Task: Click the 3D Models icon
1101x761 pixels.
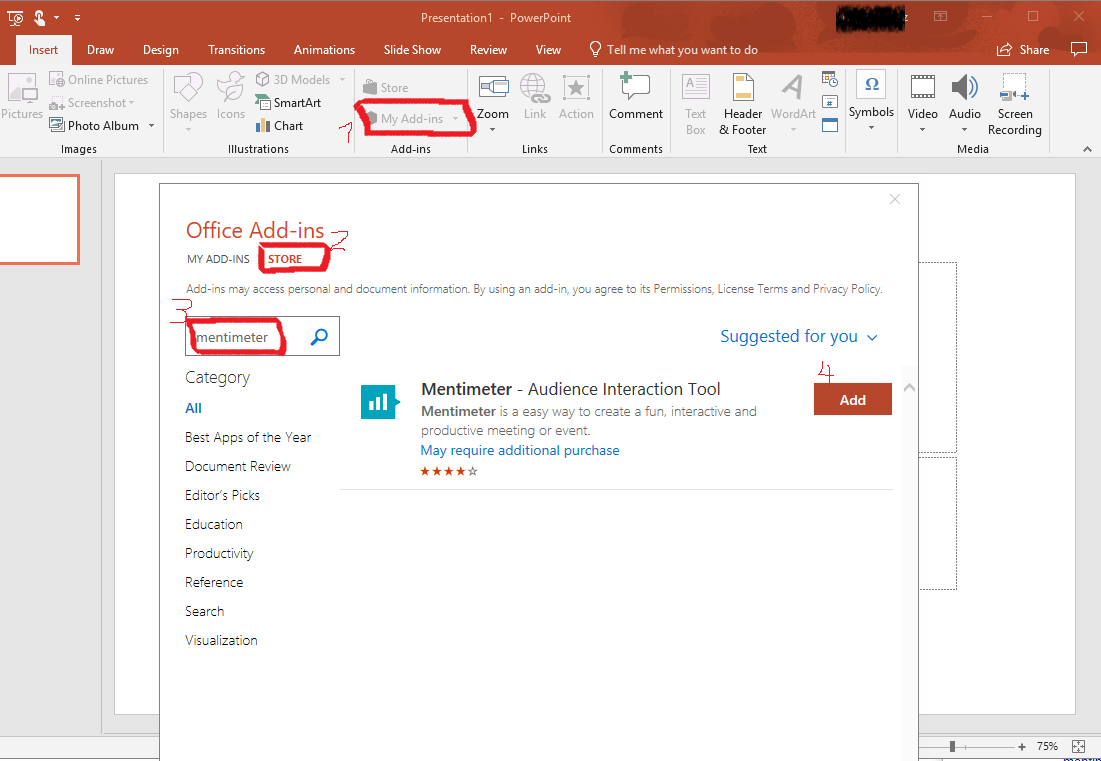Action: pyautogui.click(x=263, y=79)
